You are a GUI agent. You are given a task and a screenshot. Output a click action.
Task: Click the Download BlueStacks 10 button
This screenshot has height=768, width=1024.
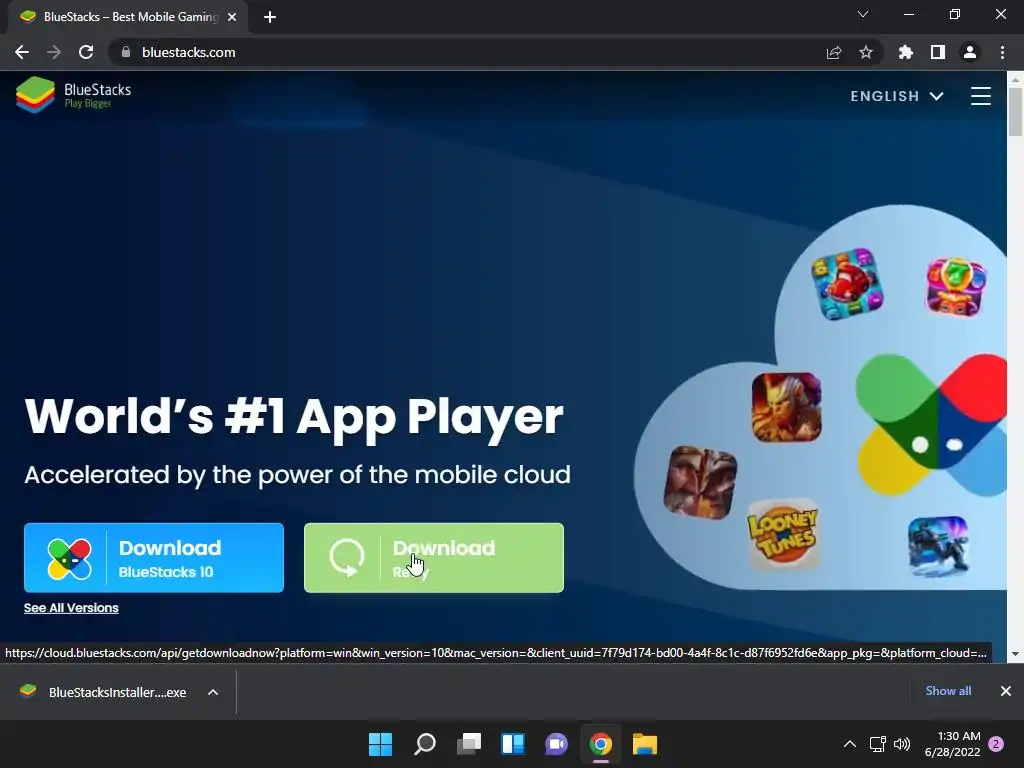pyautogui.click(x=154, y=558)
